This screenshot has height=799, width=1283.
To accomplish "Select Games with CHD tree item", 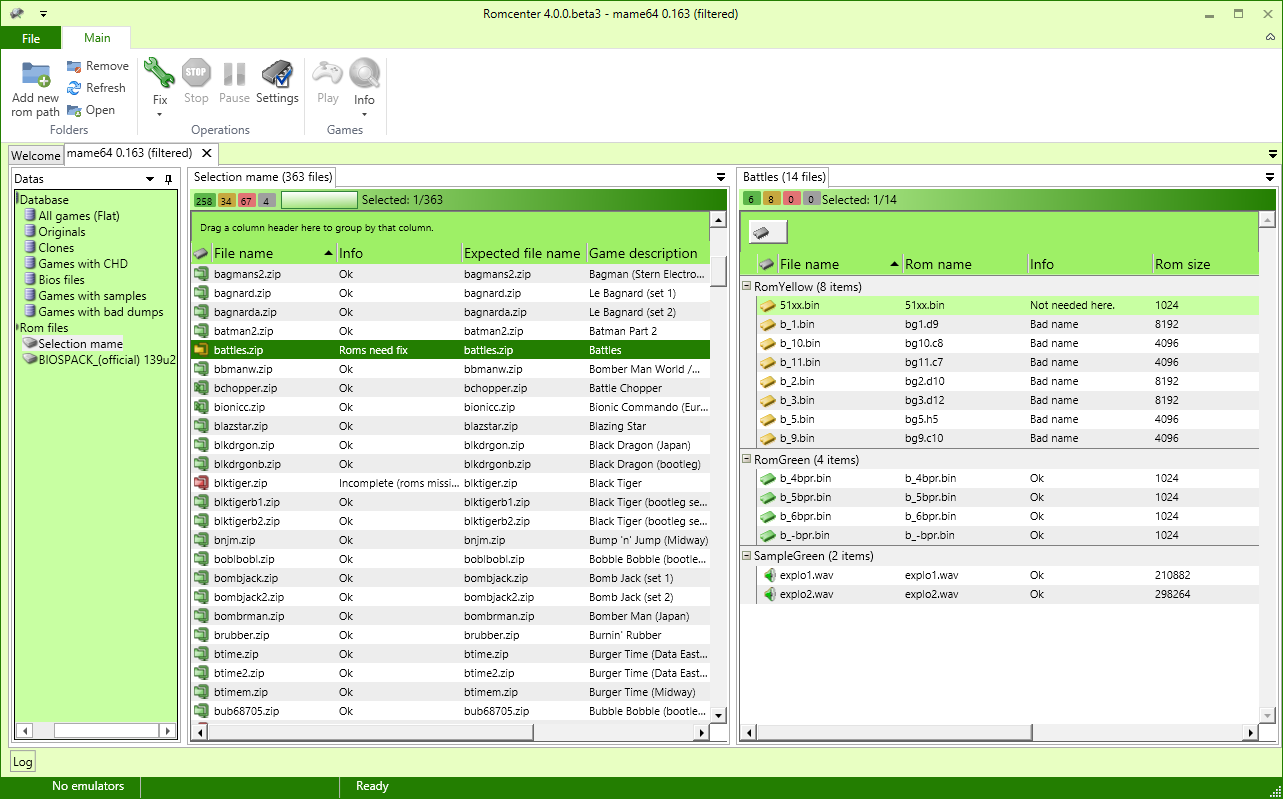I will [x=83, y=264].
